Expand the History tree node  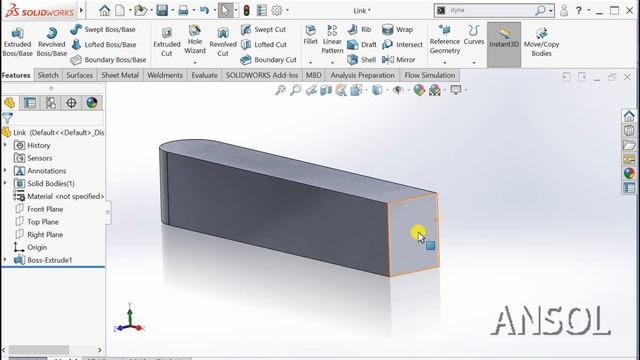tap(5, 145)
